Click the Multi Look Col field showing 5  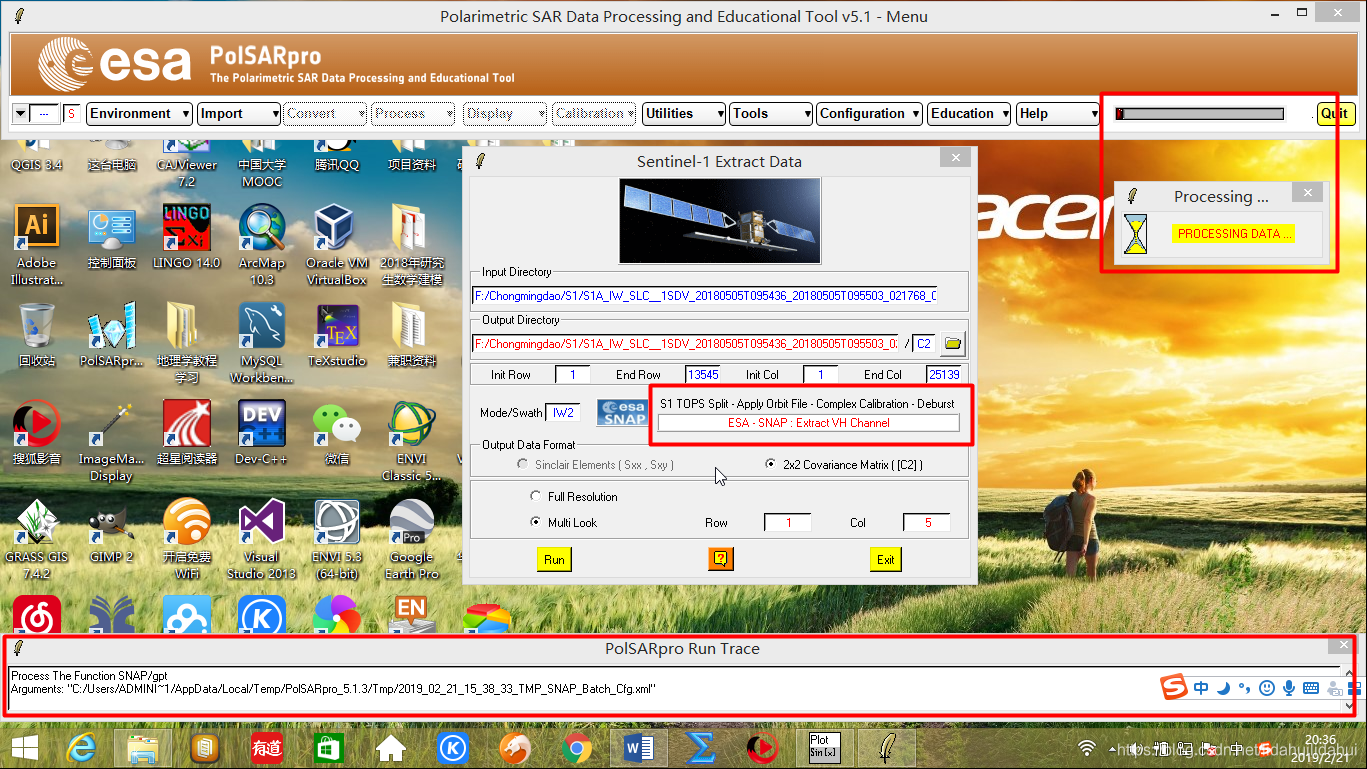[927, 523]
